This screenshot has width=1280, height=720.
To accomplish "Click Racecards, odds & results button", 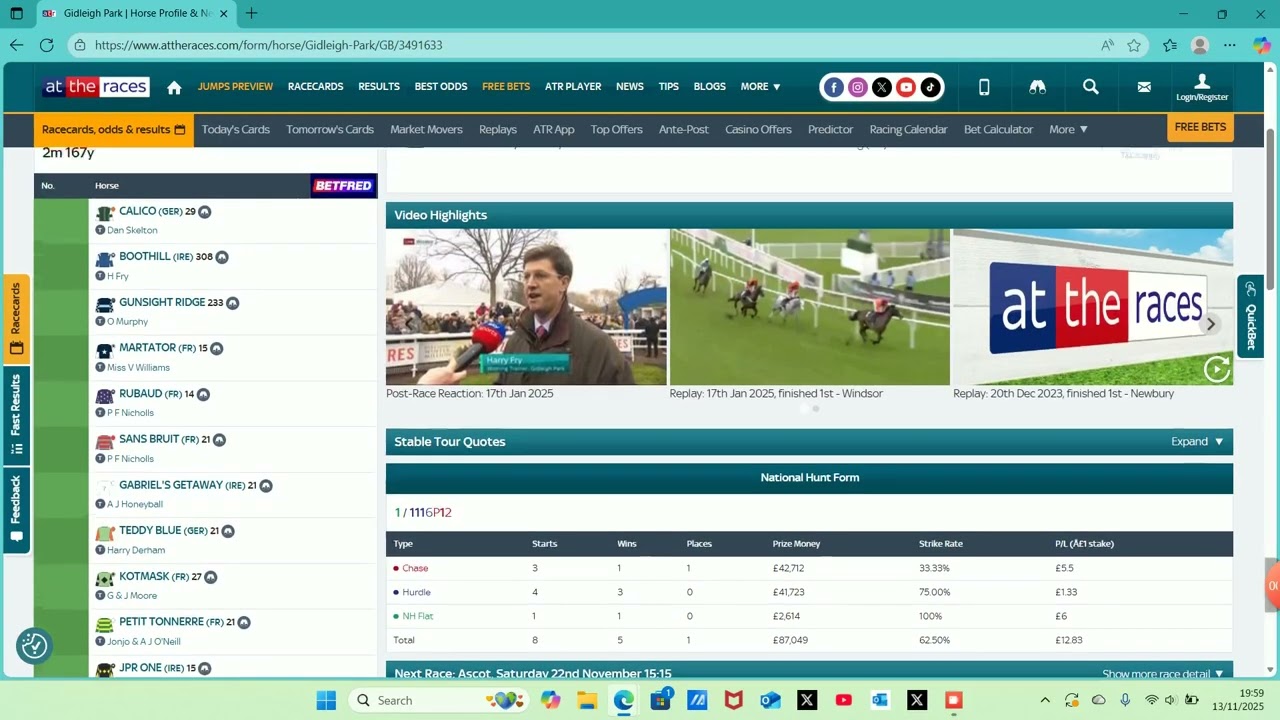I will (114, 130).
